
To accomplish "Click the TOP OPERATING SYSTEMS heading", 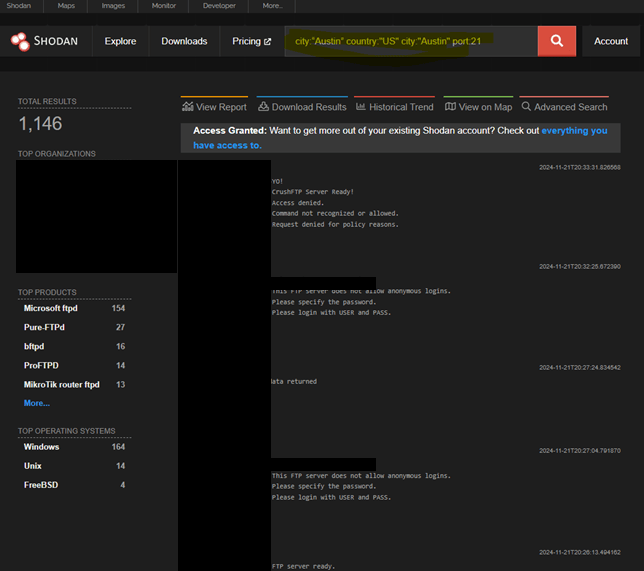I will (x=67, y=431).
